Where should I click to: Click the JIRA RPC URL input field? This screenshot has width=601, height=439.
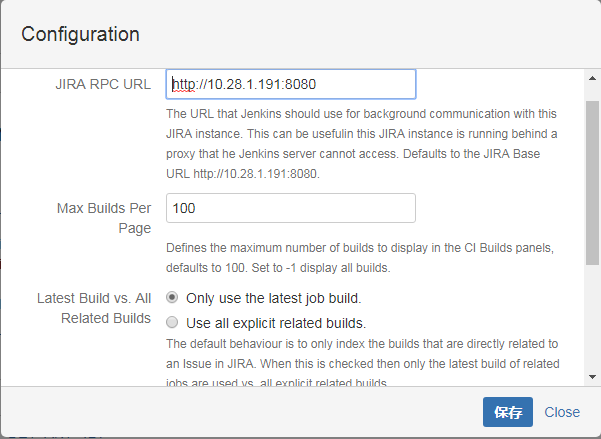click(x=291, y=84)
